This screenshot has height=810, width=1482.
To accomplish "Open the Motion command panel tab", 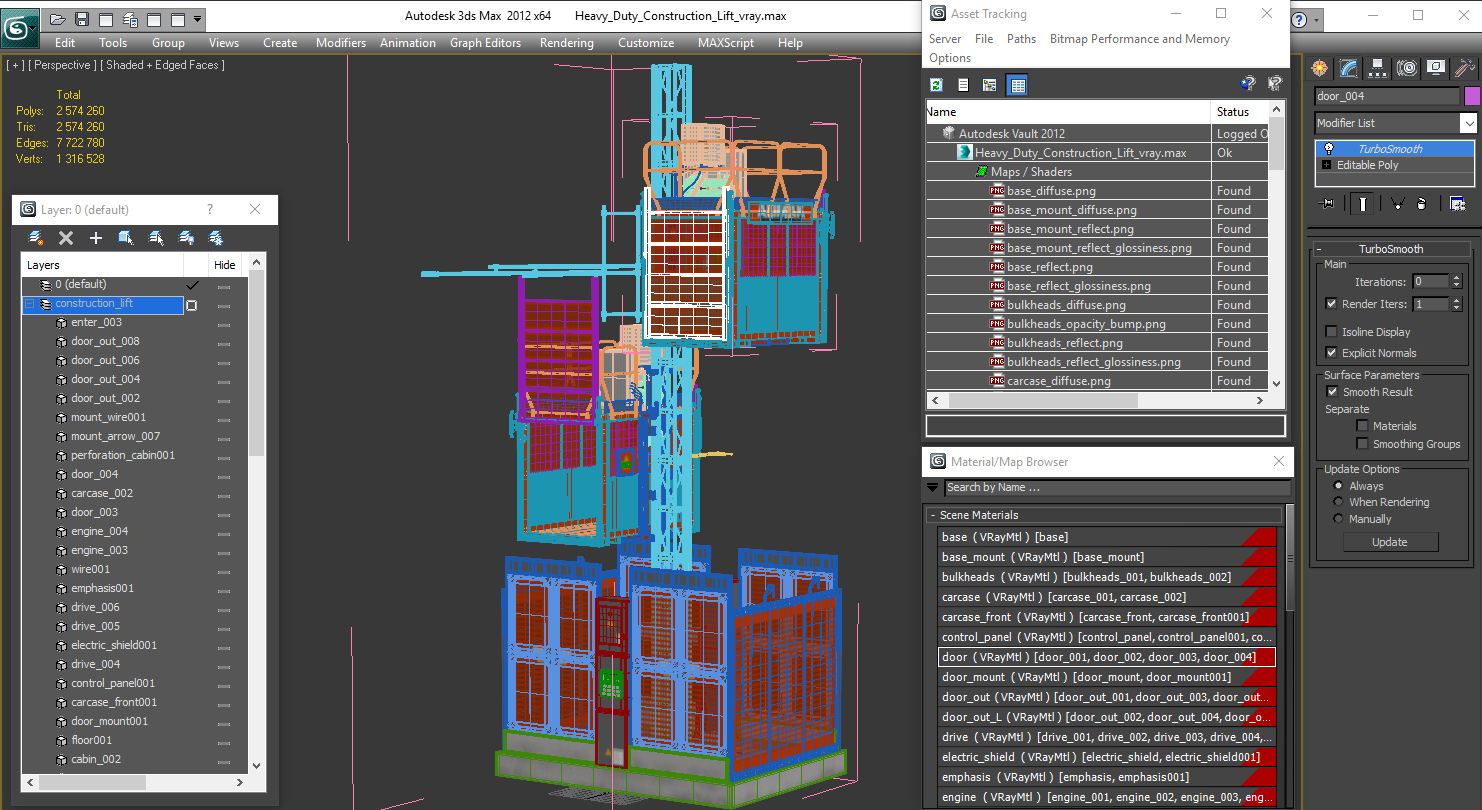I will (1407, 68).
